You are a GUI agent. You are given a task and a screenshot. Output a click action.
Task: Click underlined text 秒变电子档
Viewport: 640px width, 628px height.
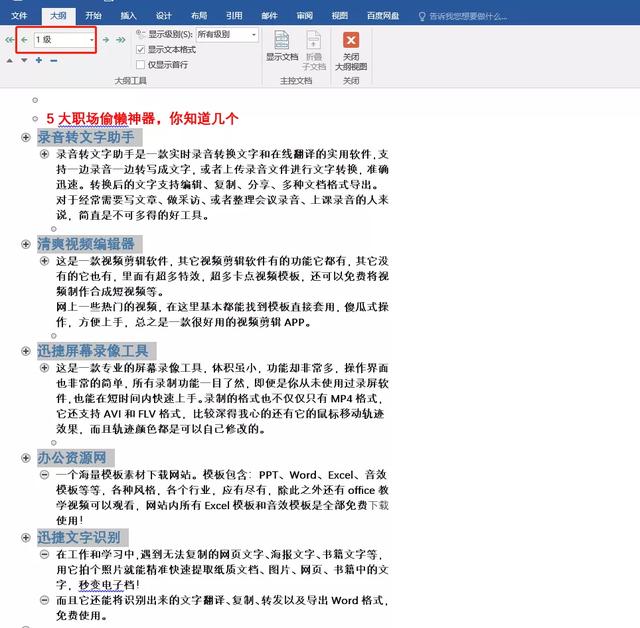pos(107,585)
